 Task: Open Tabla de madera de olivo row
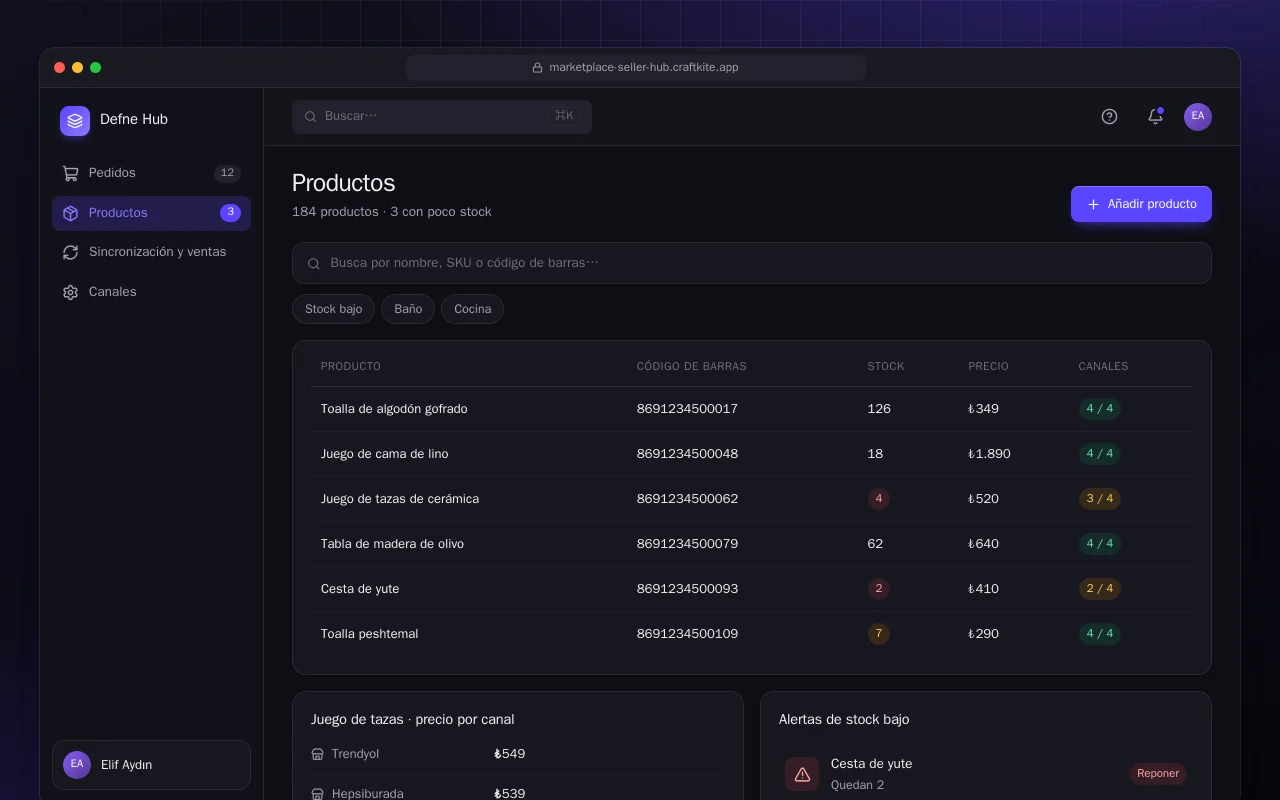pos(752,544)
